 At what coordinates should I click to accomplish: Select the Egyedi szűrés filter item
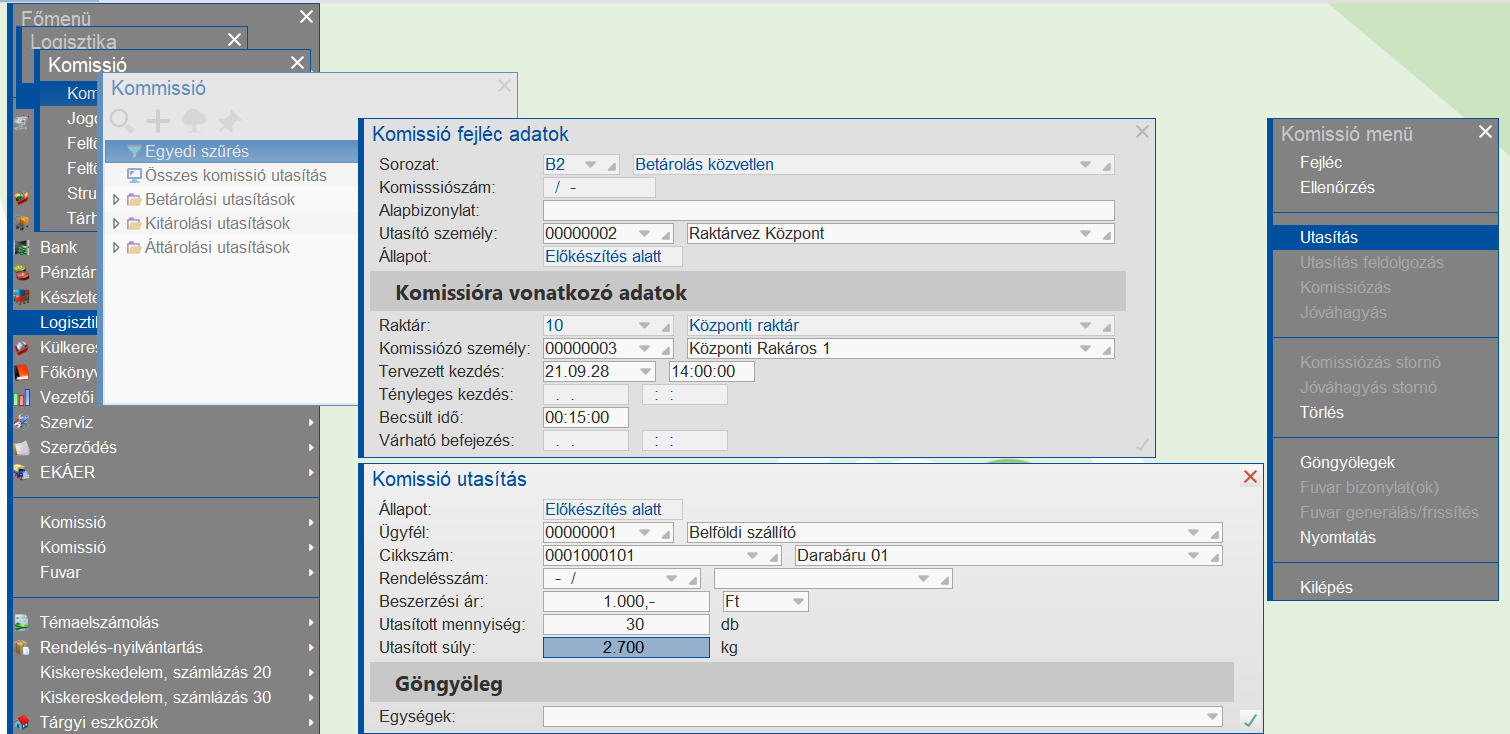click(x=196, y=151)
